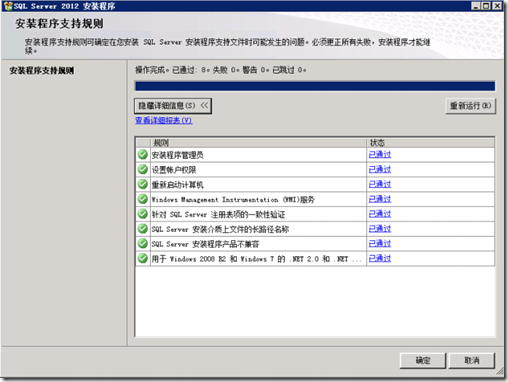The width and height of the screenshot is (508, 382).
Task: Select rule text 针对 SQL Server 注册表项的一致性验证
Action: 218,214
